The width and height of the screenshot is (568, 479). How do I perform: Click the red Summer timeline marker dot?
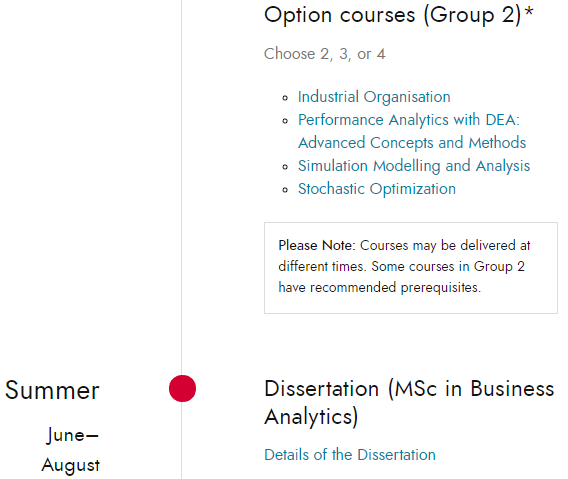(182, 388)
